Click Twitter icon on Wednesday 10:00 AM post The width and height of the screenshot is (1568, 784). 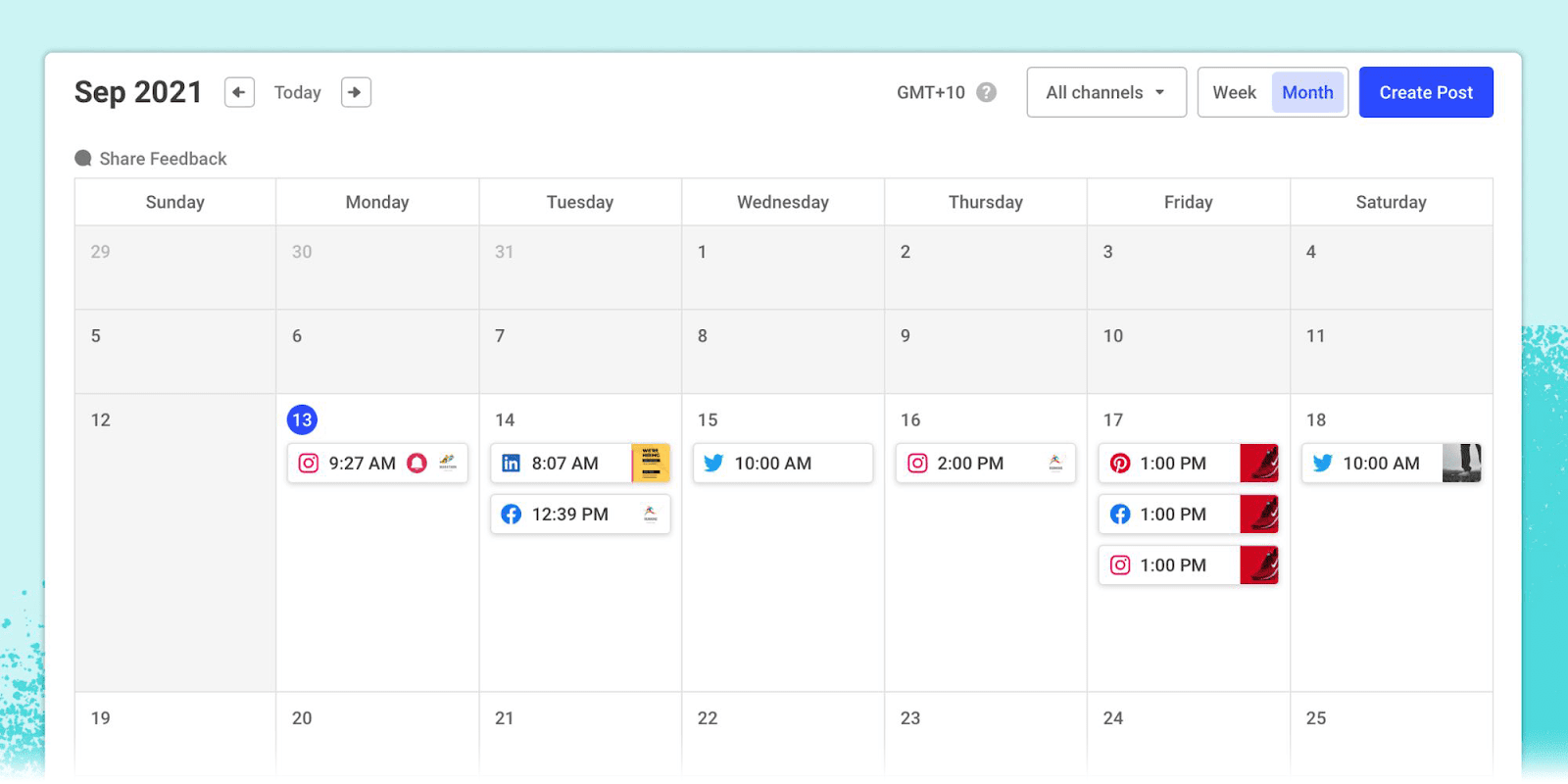[x=714, y=464]
